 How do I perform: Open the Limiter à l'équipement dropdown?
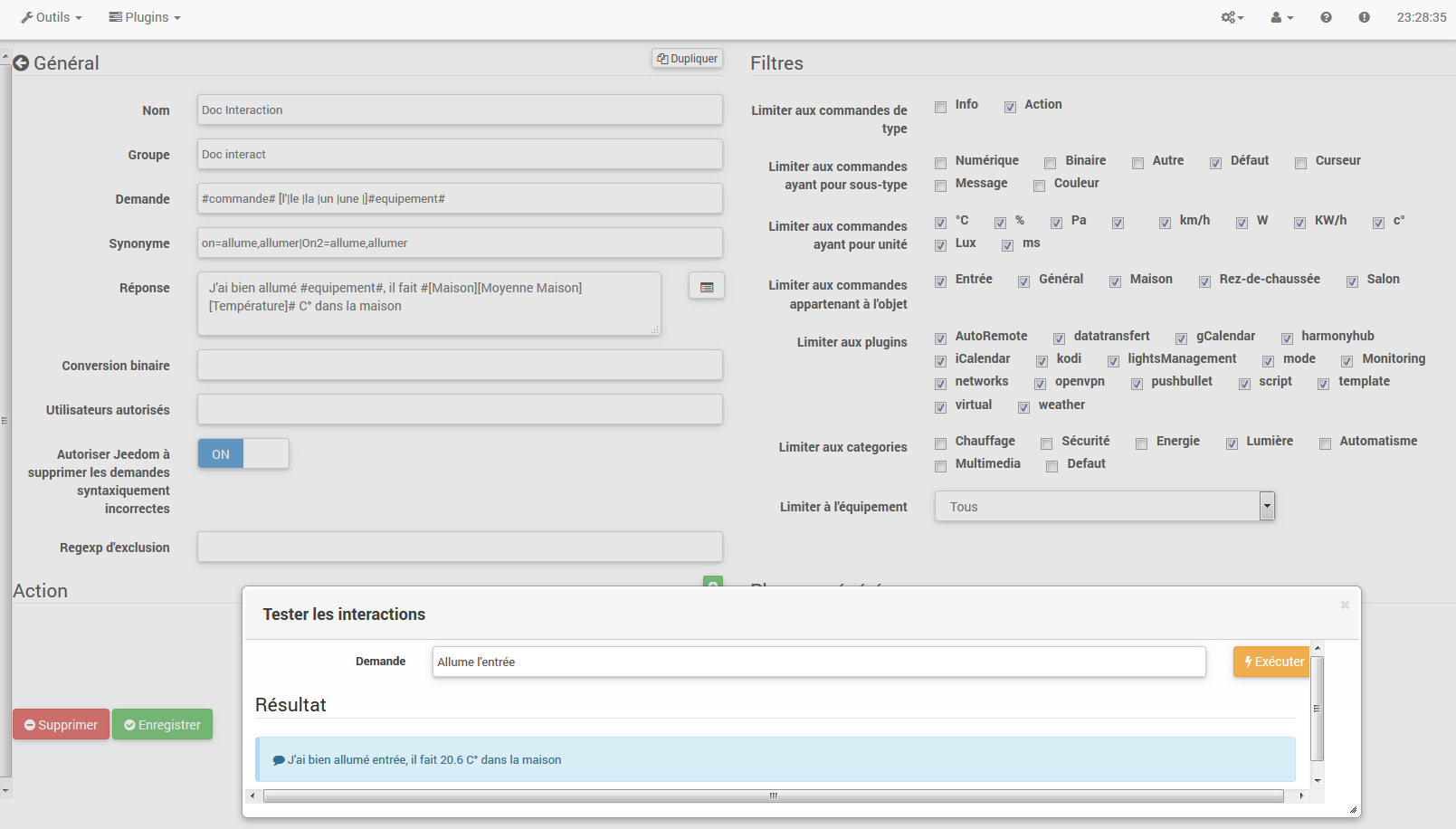[1104, 507]
